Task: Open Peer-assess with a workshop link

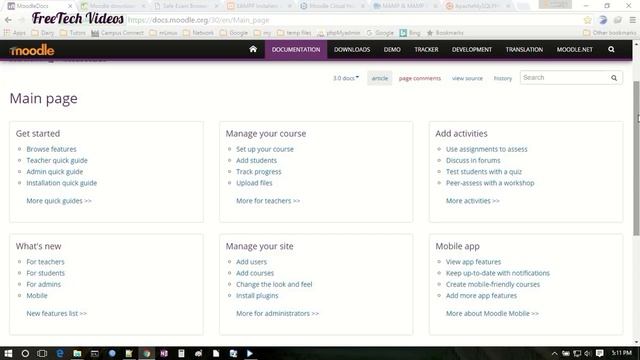Action: pos(490,183)
